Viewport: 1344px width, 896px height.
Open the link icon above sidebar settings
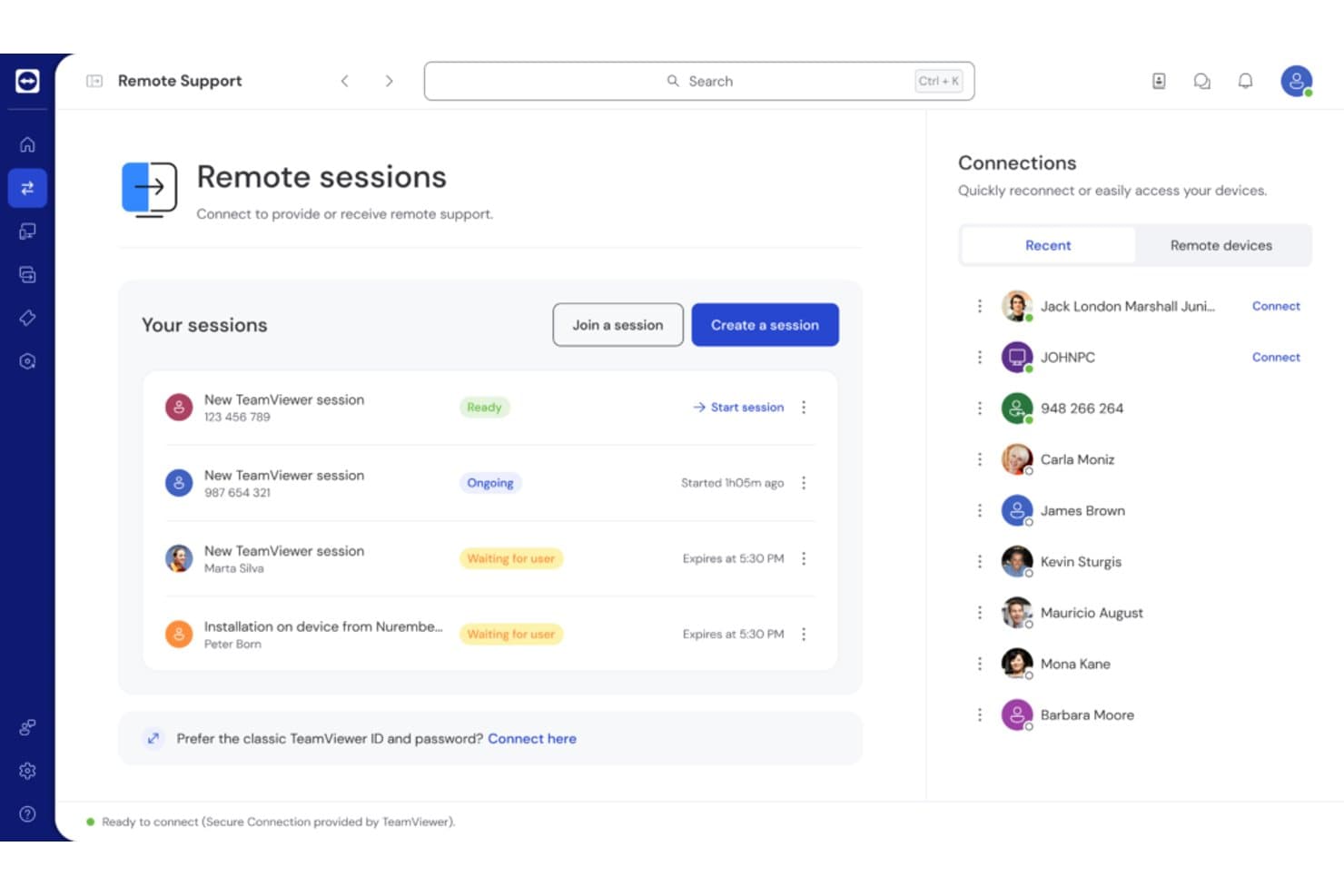click(27, 727)
